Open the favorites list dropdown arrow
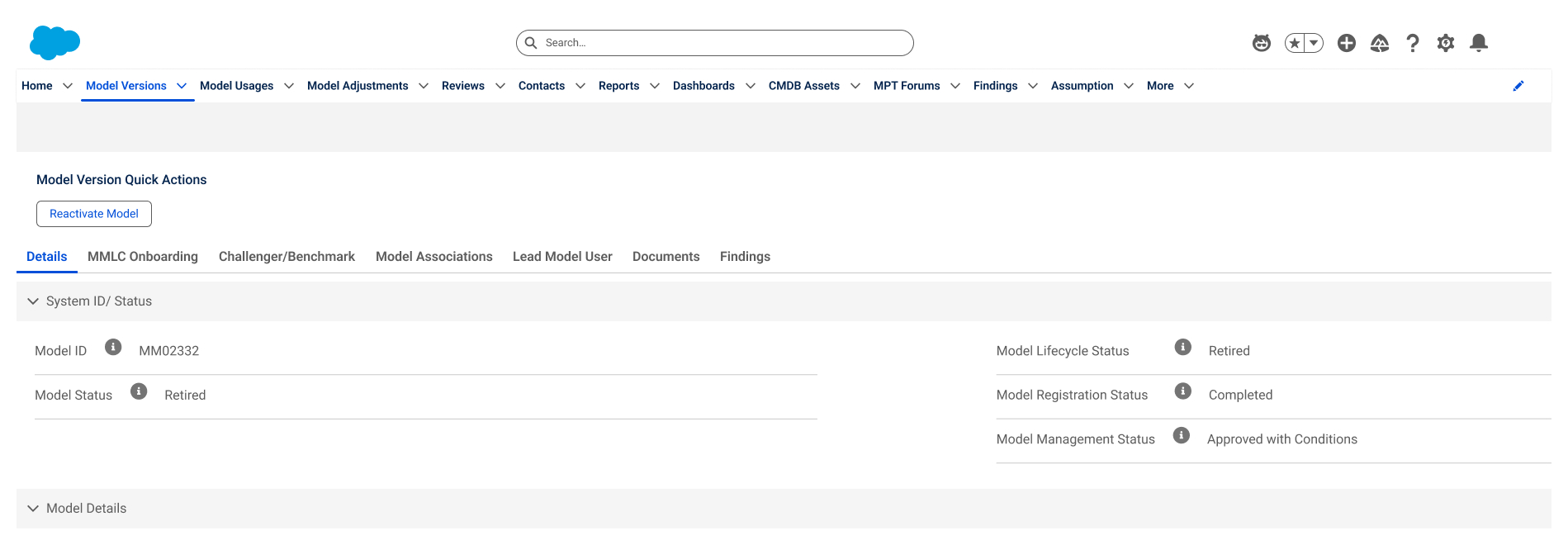The width and height of the screenshot is (1568, 545). [x=1314, y=43]
